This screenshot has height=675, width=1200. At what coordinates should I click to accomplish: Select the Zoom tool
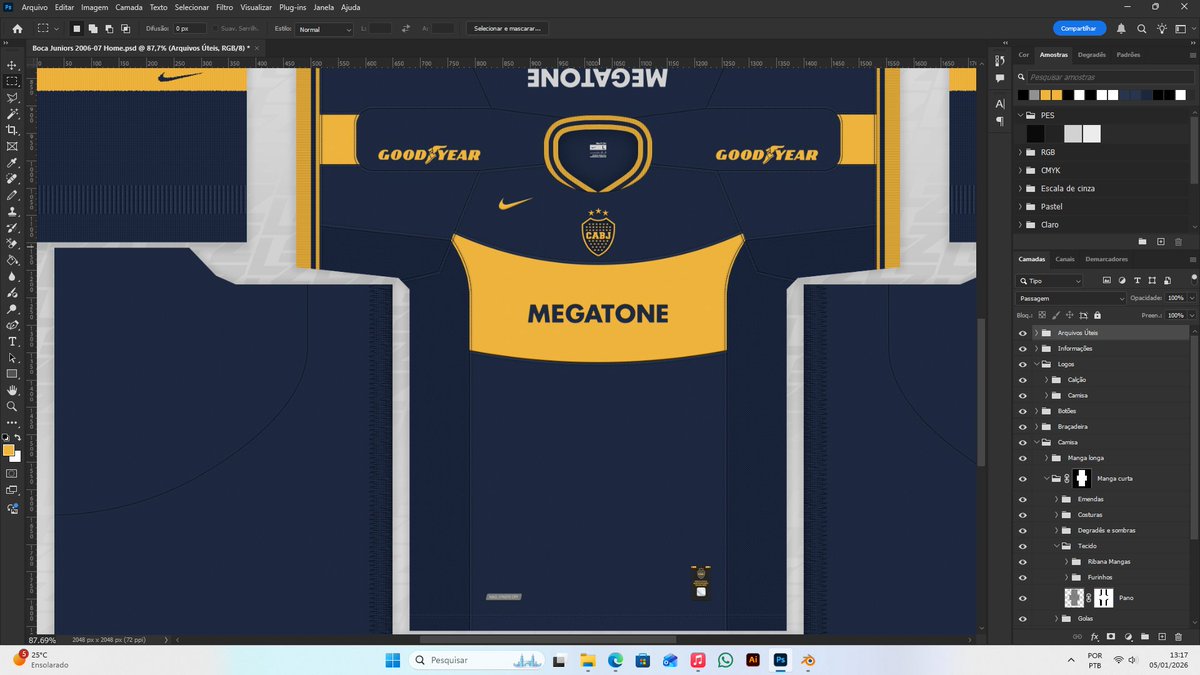click(12, 406)
